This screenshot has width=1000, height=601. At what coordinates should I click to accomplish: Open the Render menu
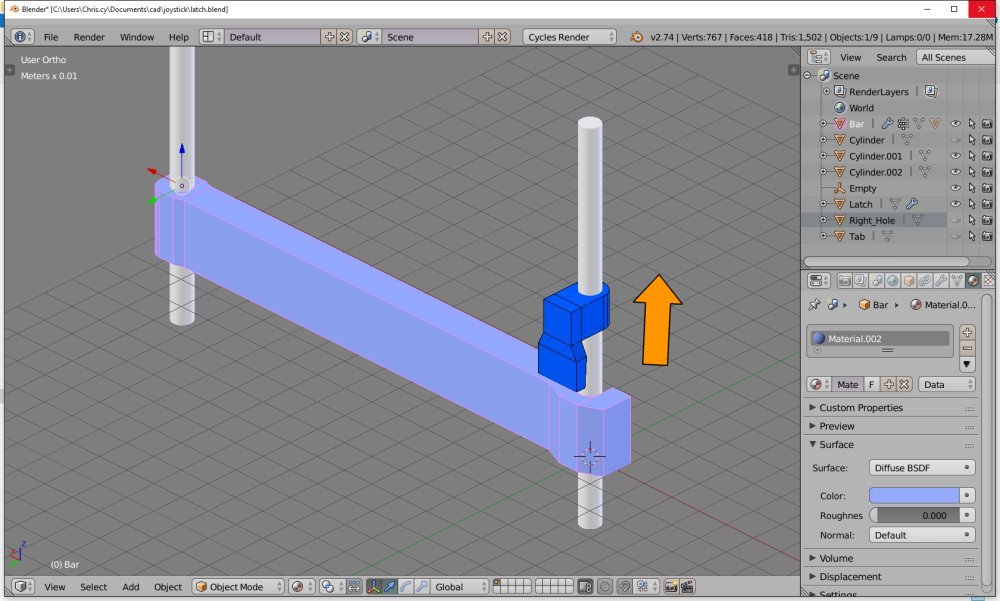tap(89, 37)
